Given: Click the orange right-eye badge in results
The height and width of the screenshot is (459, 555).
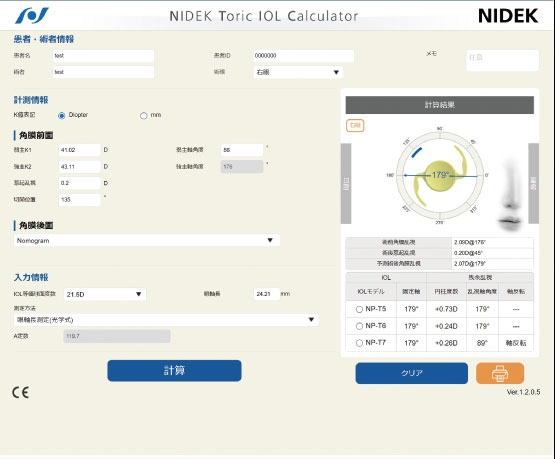Looking at the screenshot, I should (355, 125).
